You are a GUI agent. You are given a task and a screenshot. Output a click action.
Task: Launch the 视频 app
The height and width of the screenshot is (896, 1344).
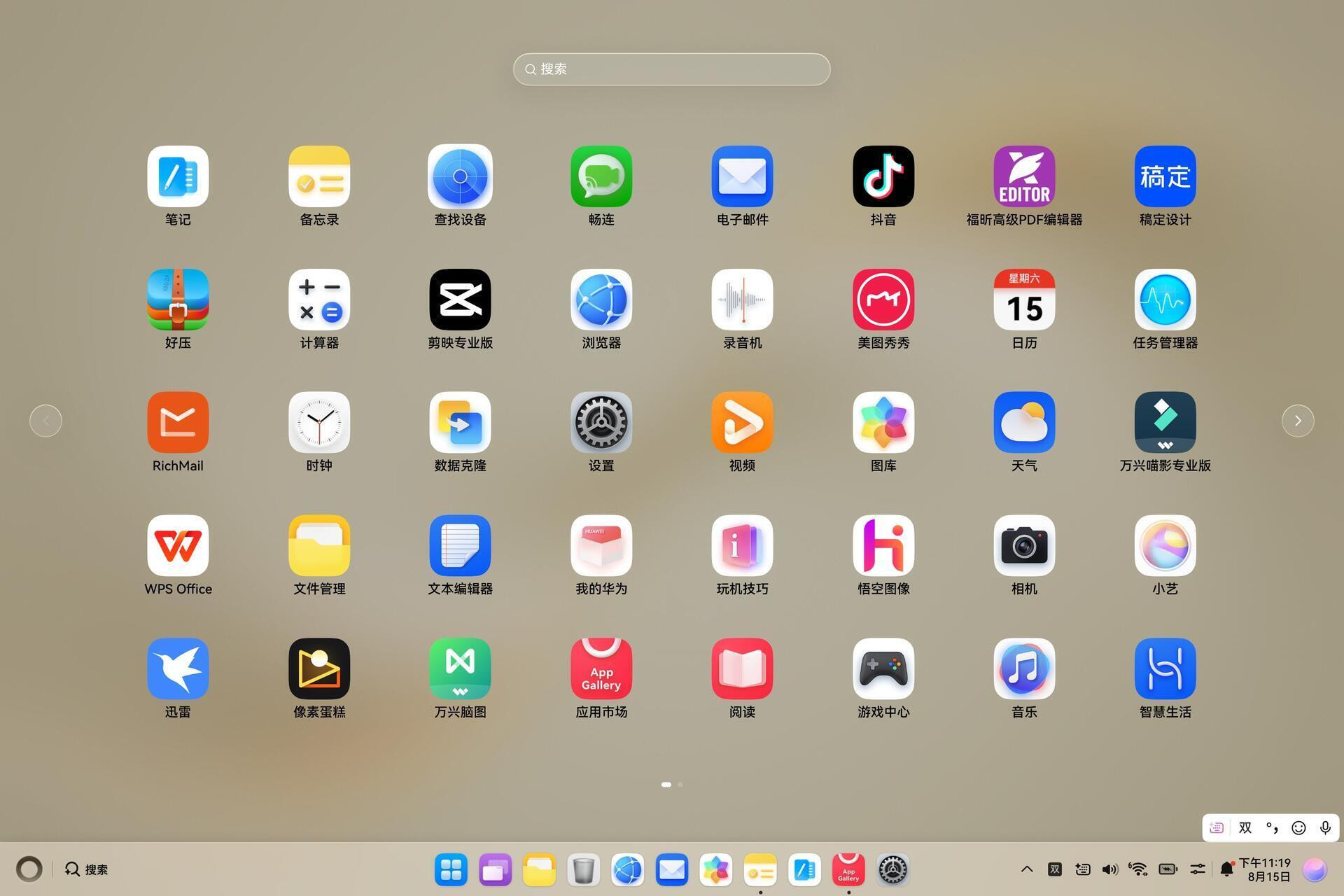[742, 422]
